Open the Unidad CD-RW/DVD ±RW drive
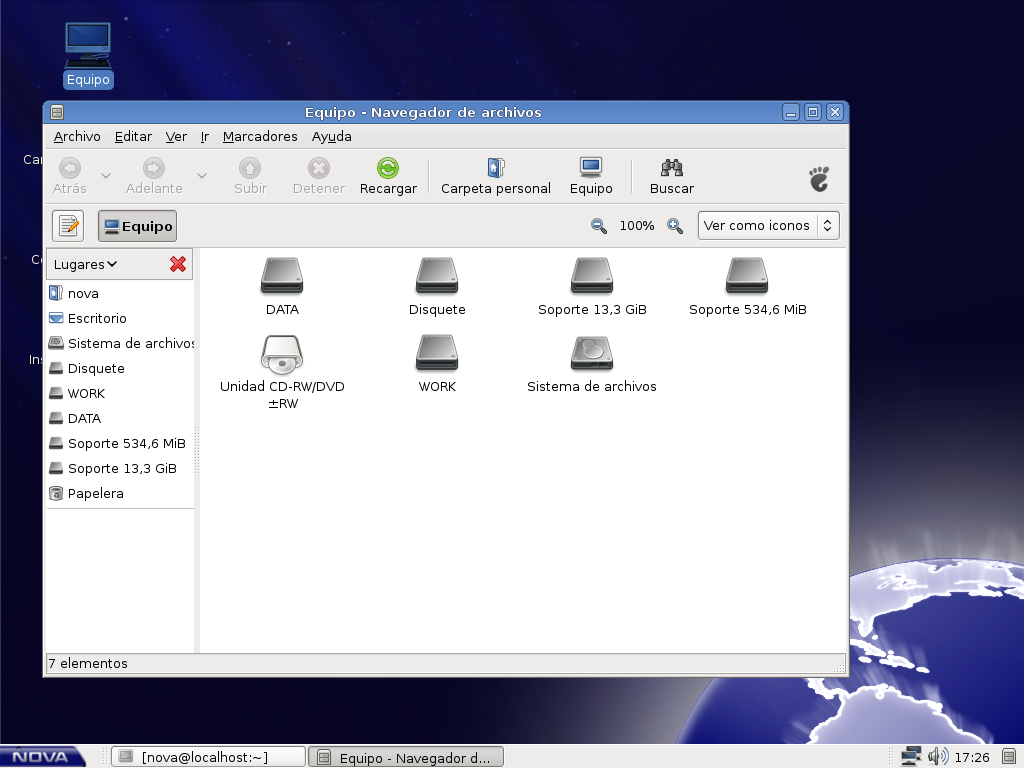This screenshot has height=768, width=1024. pyautogui.click(x=281, y=355)
